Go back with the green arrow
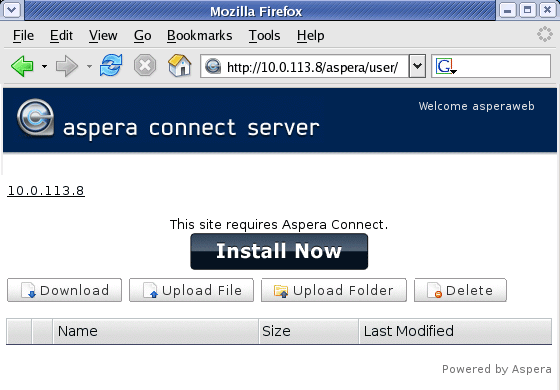560x390 pixels. [22, 66]
